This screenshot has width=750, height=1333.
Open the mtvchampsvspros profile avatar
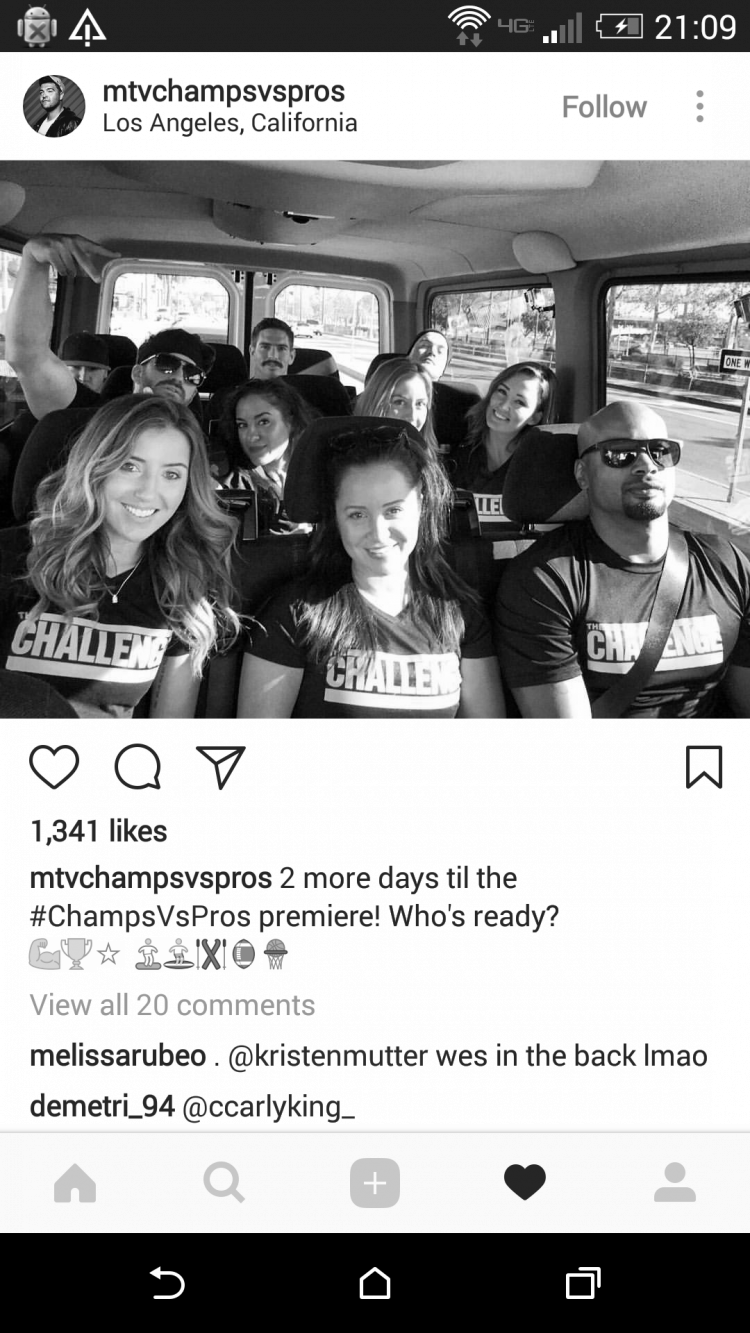click(x=54, y=106)
